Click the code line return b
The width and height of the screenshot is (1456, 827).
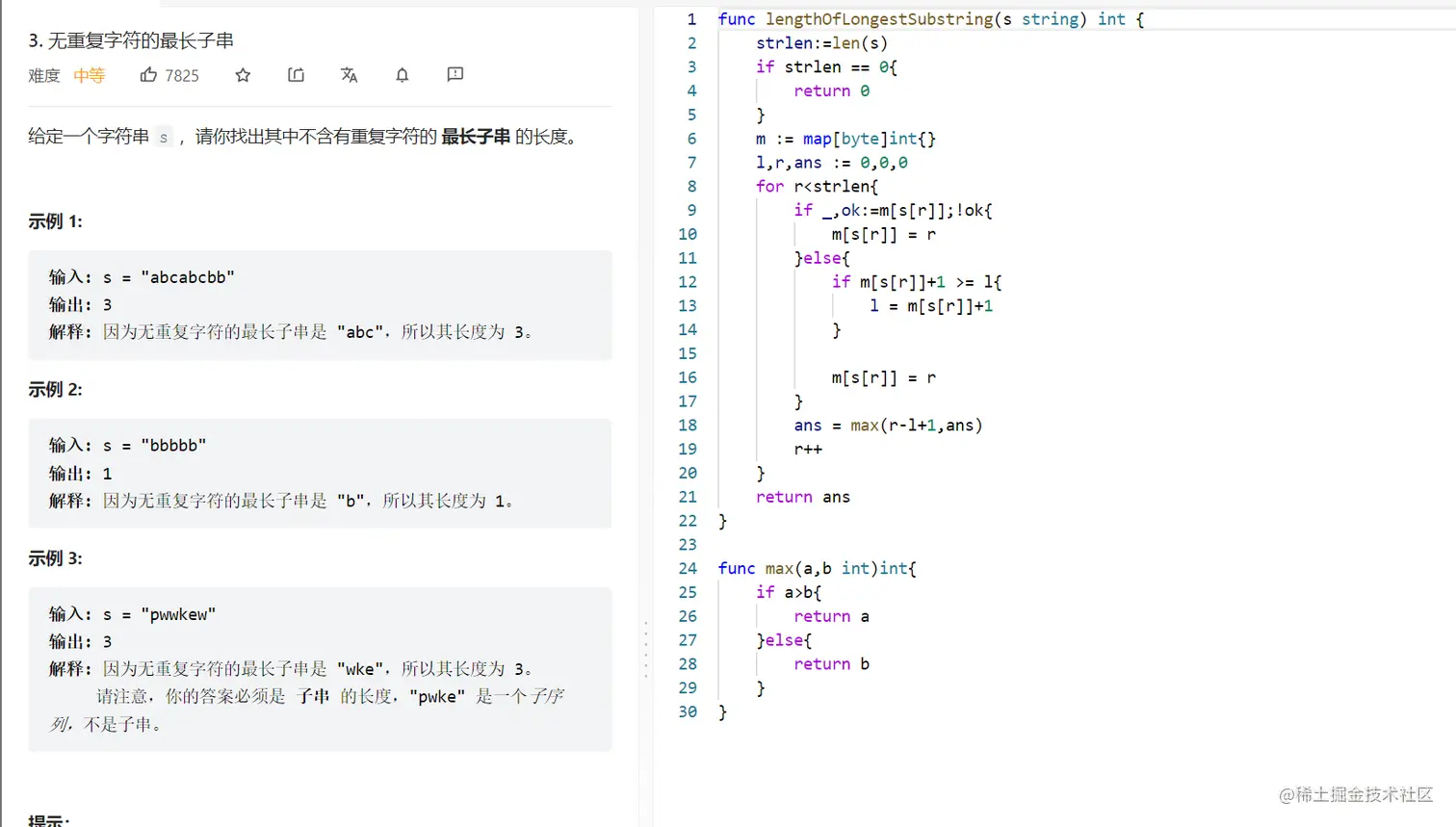point(831,664)
